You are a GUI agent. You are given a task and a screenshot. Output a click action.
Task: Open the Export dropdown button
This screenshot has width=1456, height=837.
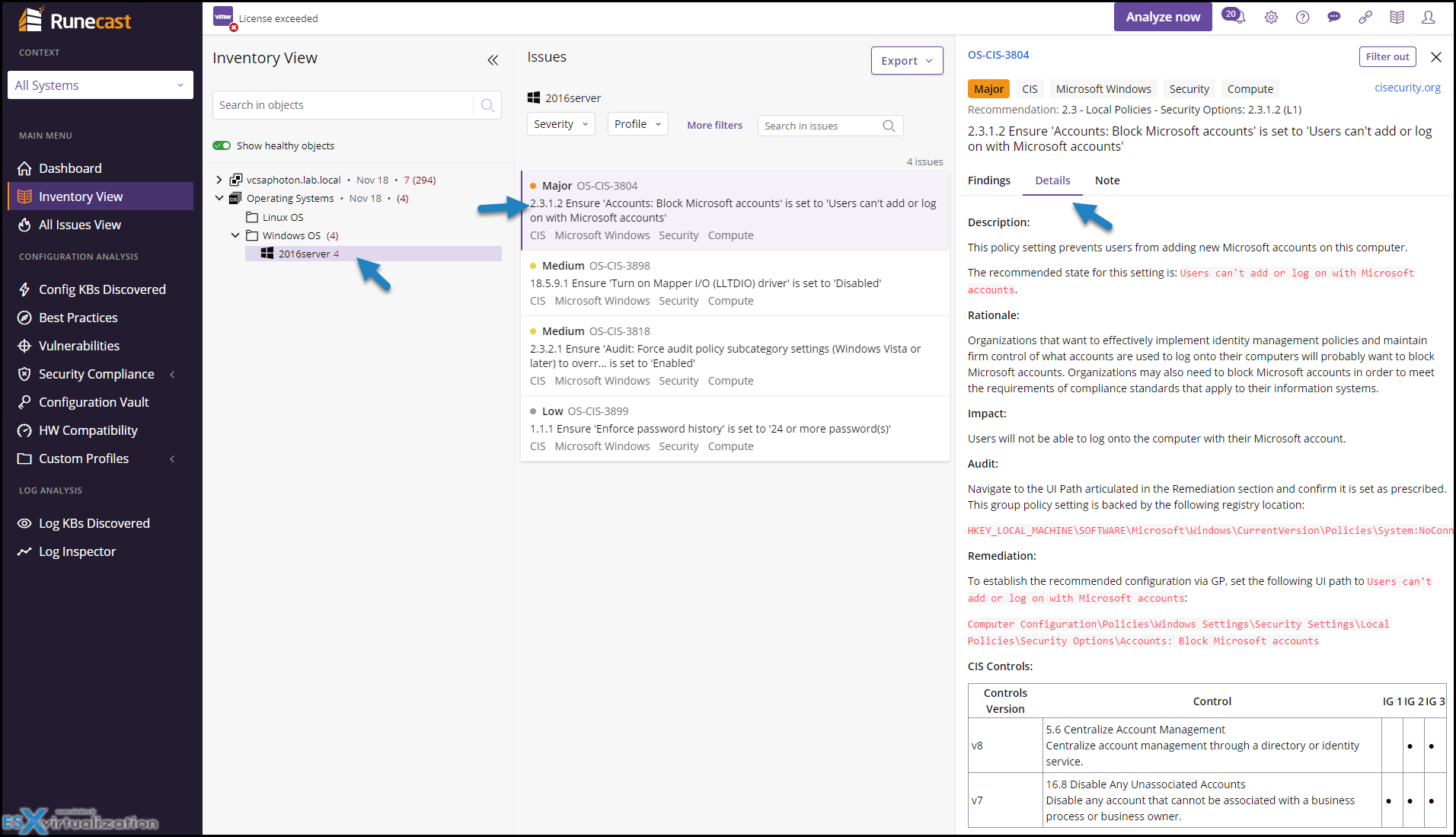(x=907, y=61)
